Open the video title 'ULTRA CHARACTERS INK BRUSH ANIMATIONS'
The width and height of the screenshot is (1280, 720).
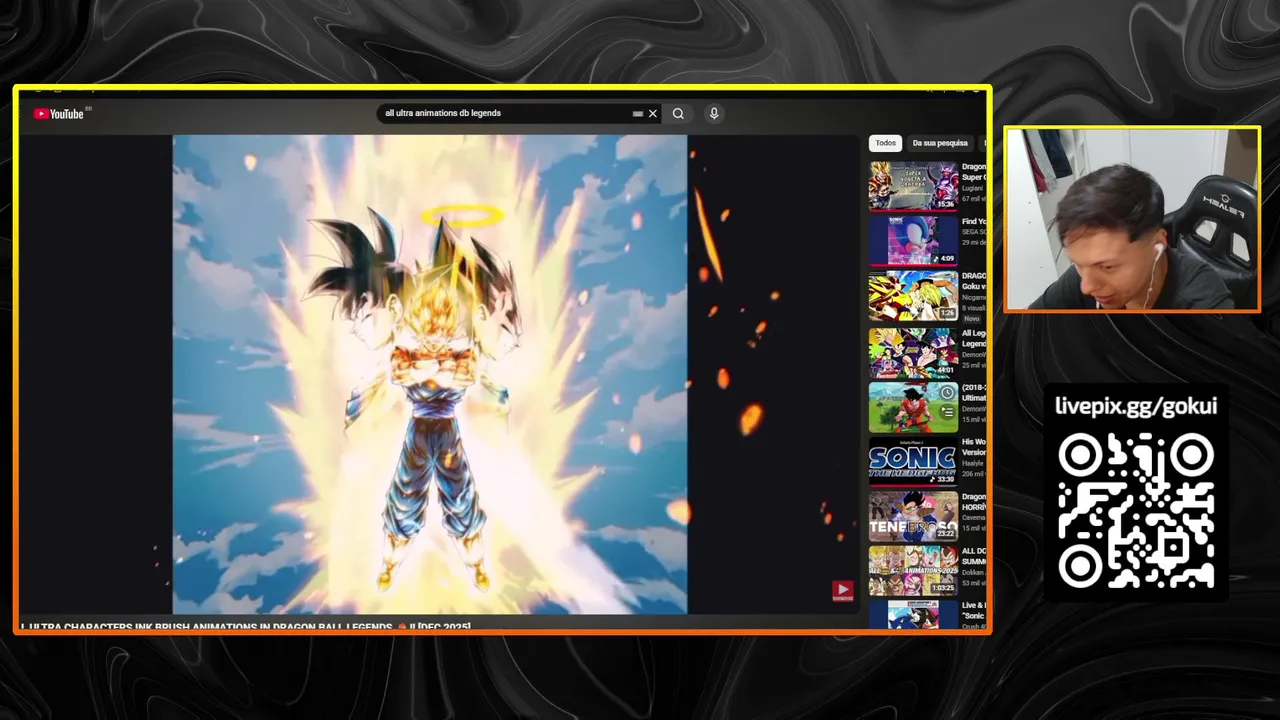pyautogui.click(x=246, y=627)
